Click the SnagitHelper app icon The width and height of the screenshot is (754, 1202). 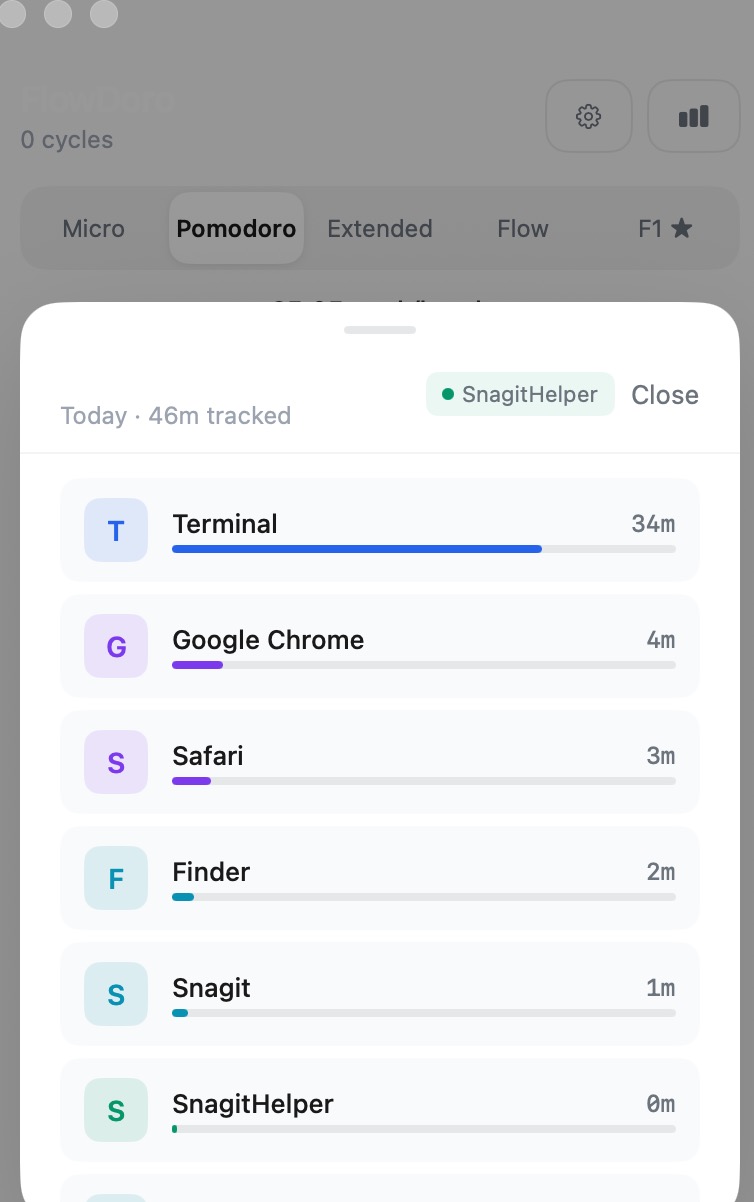[x=116, y=1110]
